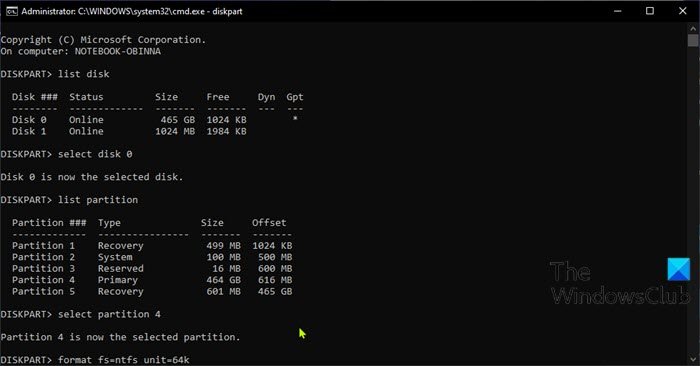The height and width of the screenshot is (366, 700).
Task: Click the 'Status' column header
Action: pyautogui.click(x=86, y=97)
